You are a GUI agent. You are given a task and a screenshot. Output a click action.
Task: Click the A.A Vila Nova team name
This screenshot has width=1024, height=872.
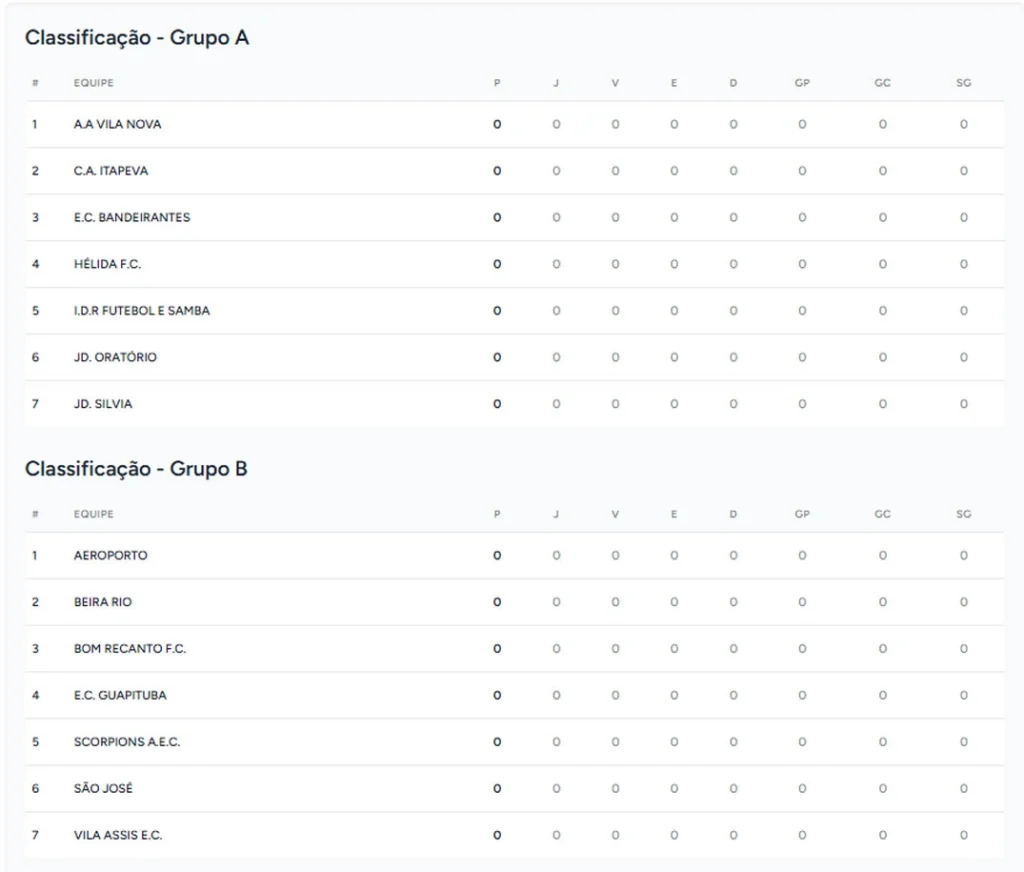[117, 125]
